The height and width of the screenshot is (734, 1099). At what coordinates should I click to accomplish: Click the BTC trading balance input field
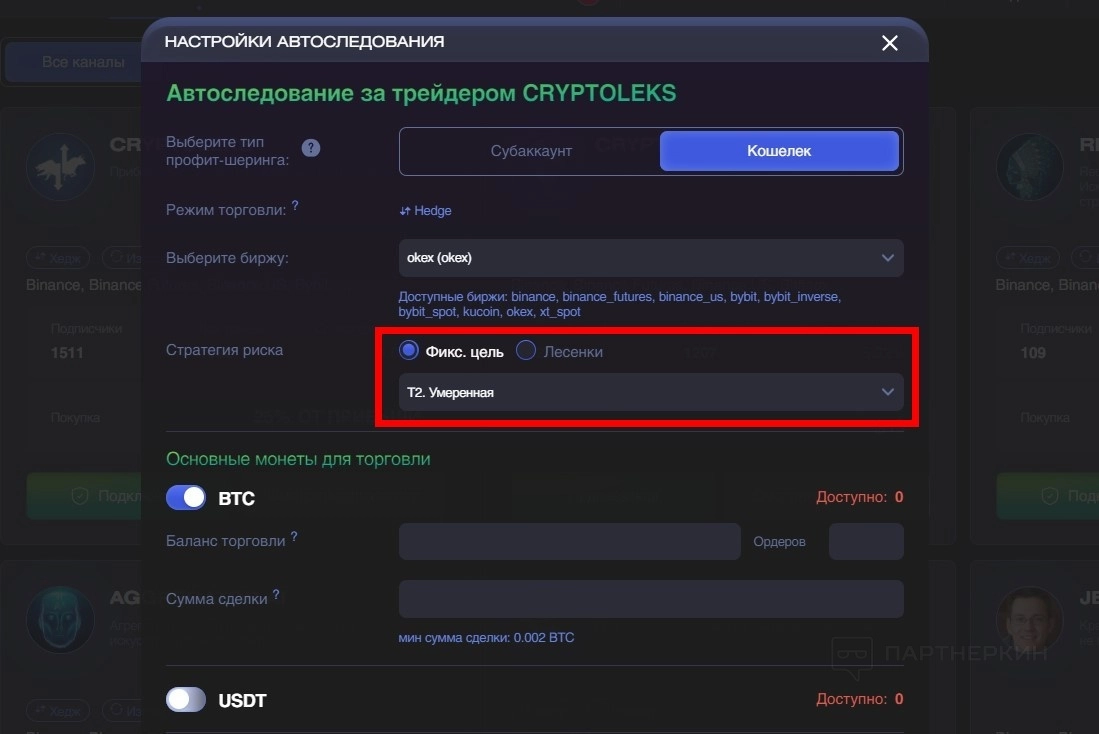569,541
